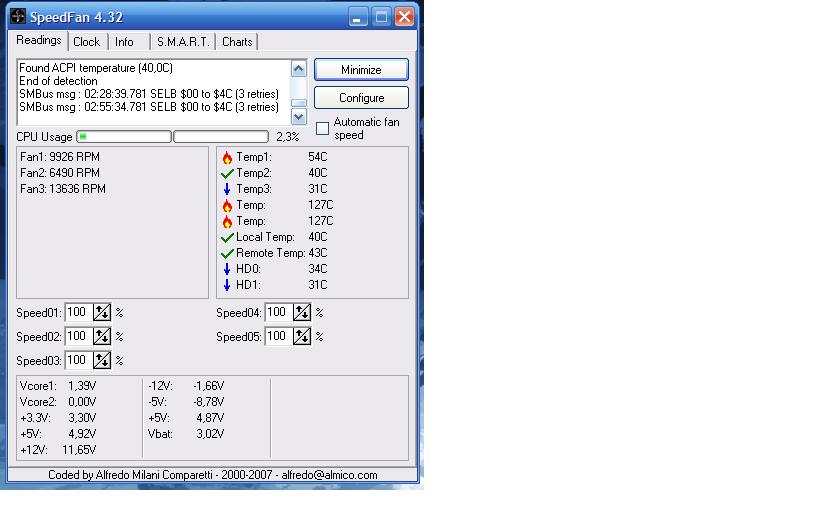
Task: Click the green checkmark next to Temp2
Action: pyautogui.click(x=227, y=174)
